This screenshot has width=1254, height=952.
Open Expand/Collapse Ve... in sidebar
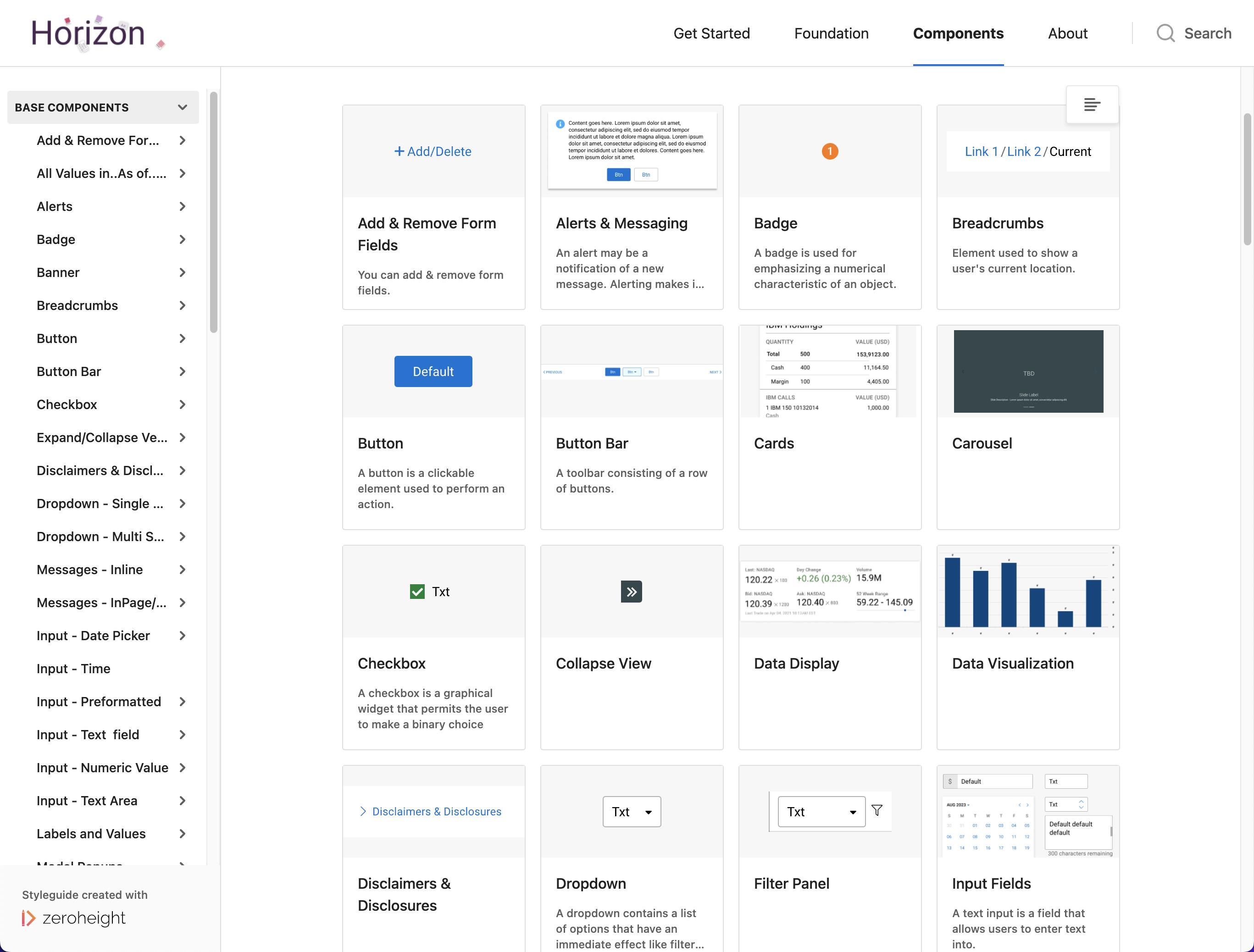[102, 437]
